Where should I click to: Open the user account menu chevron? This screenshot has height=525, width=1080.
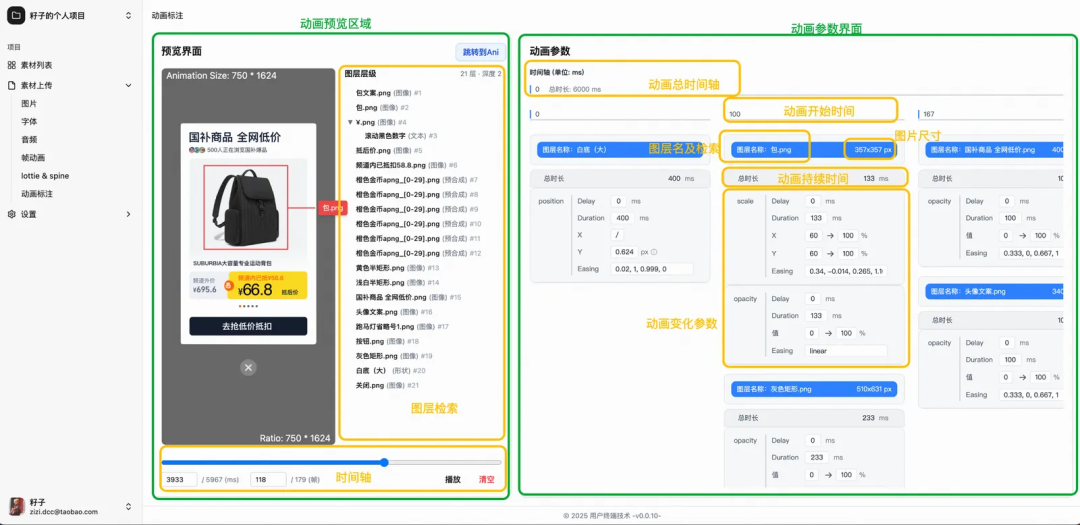point(128,506)
